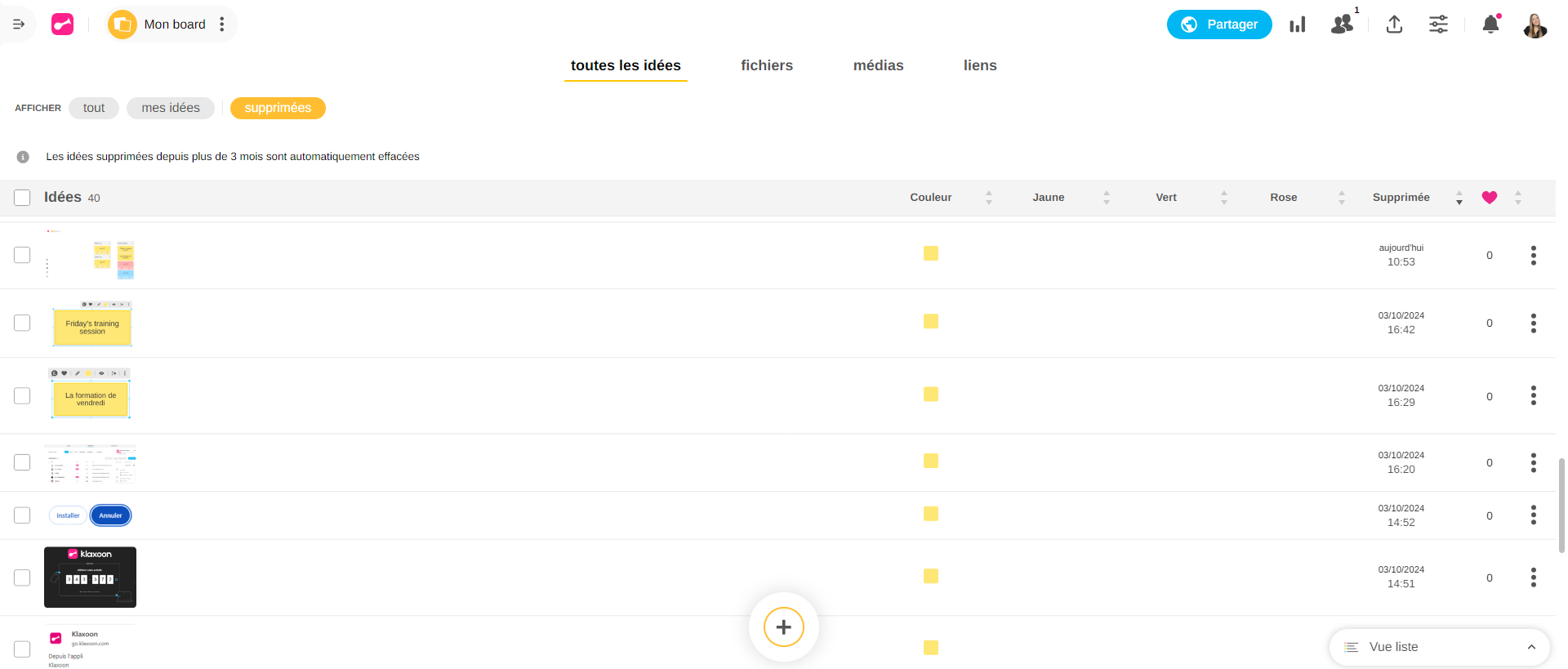Click yellow color swatch of first idea
Screen dimensions: 1568x669
[931, 254]
